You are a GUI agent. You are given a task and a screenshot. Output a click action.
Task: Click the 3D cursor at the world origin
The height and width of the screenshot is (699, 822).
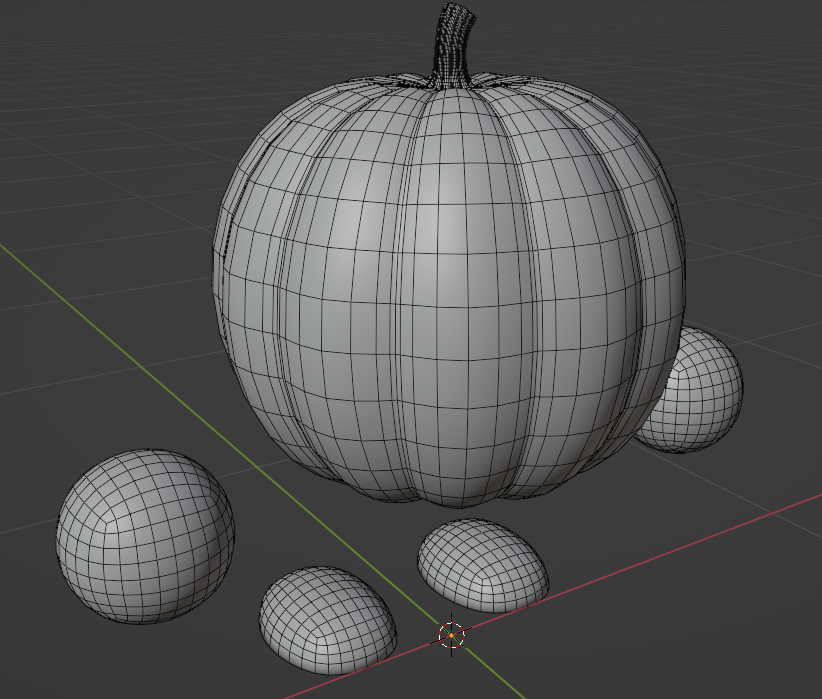(x=451, y=635)
